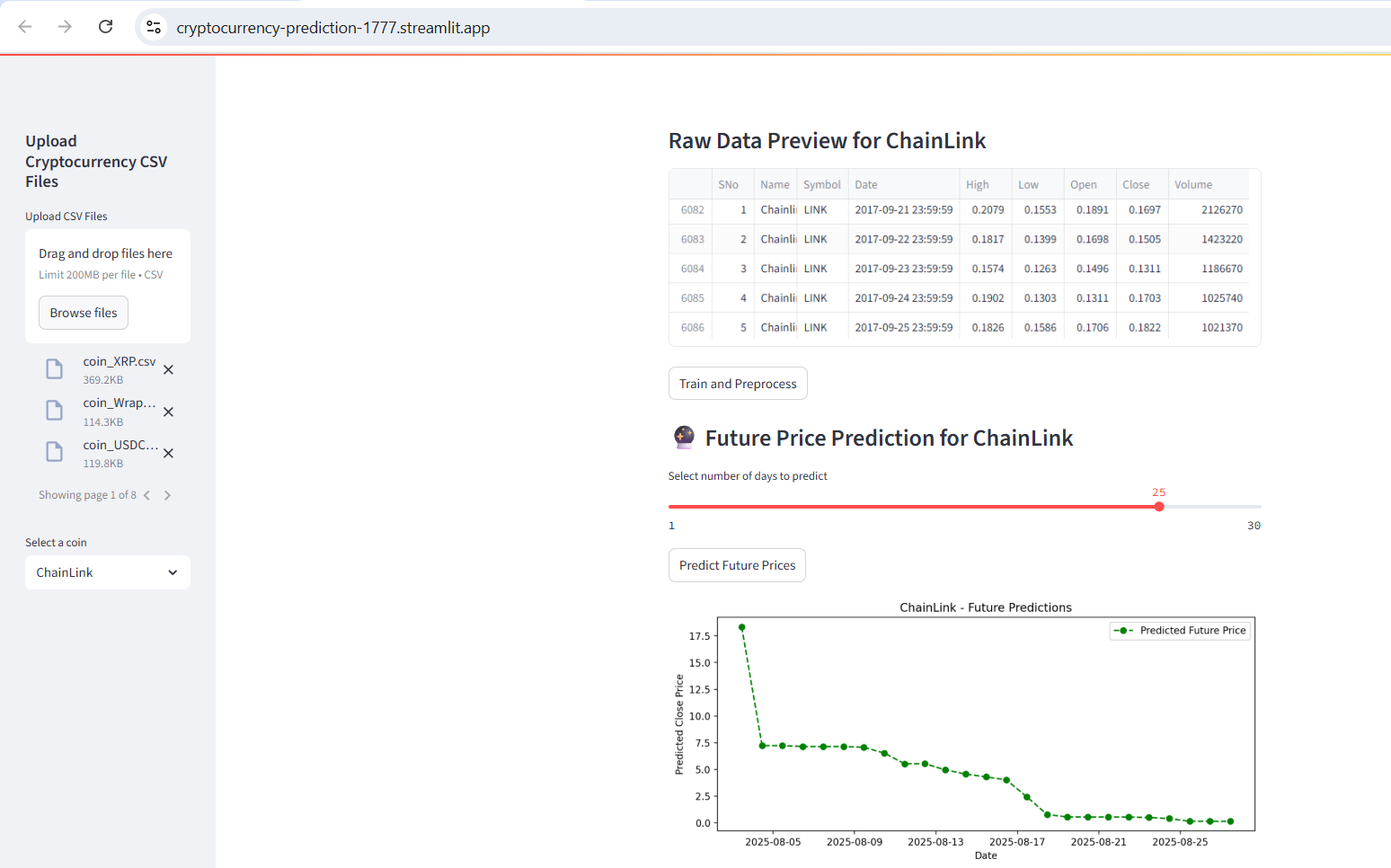Click Raw Data Preview for ChainLink heading
Image resolution: width=1391 pixels, height=868 pixels.
click(x=827, y=141)
